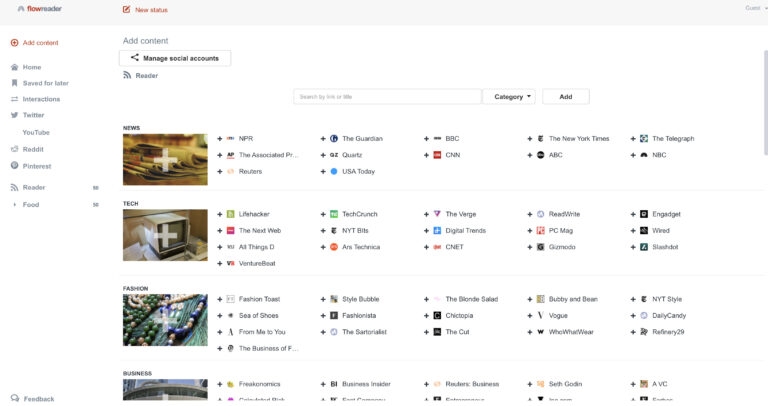
Task: Add Wired via its plus icon
Action: pos(633,230)
